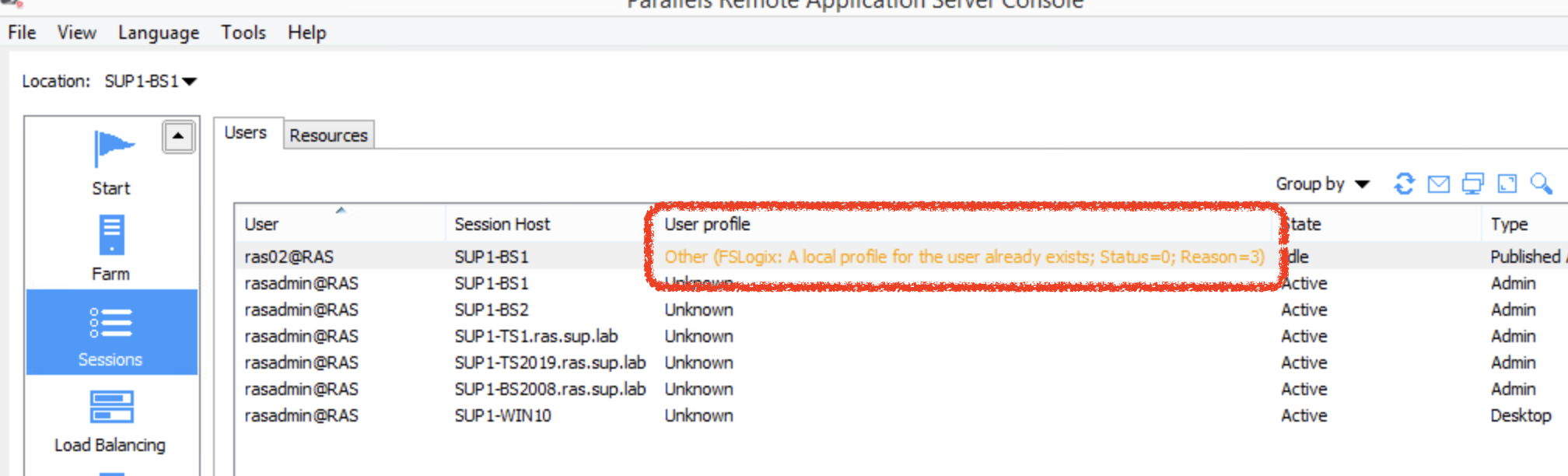Select the ras02@RAS session row
The image size is (1568, 476).
(289, 257)
